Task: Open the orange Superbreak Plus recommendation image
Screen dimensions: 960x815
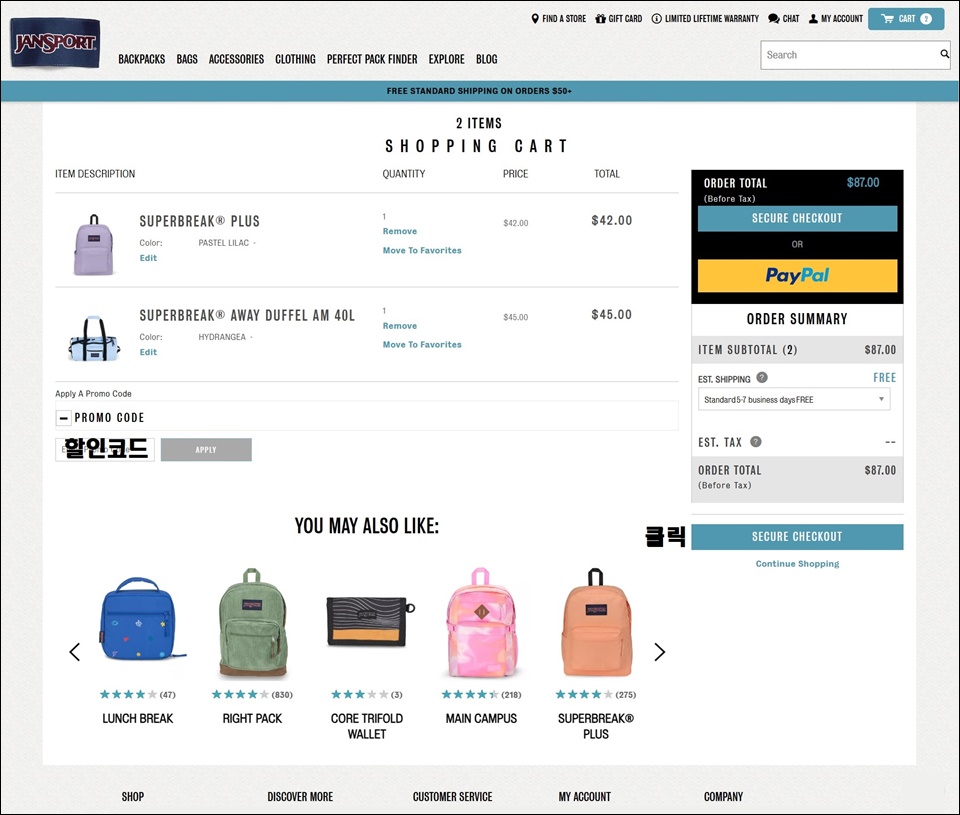Action: (x=596, y=623)
